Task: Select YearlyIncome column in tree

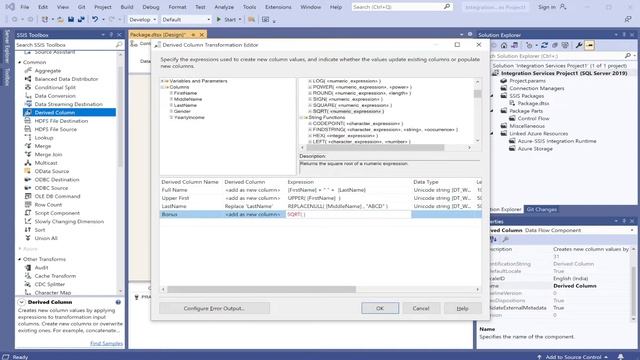Action: pyautogui.click(x=189, y=117)
